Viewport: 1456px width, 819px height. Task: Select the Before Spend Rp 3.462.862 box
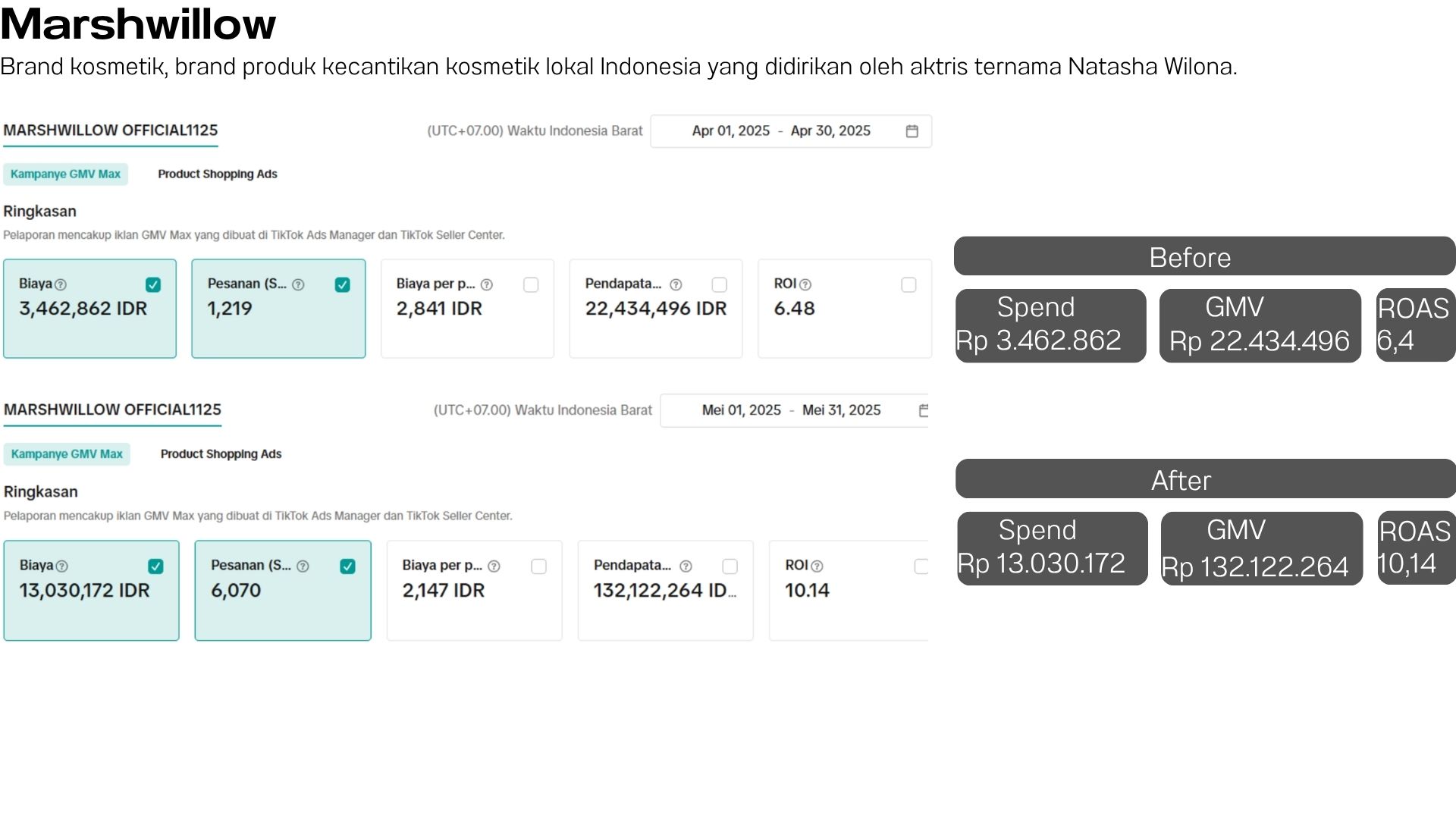pyautogui.click(x=1051, y=325)
